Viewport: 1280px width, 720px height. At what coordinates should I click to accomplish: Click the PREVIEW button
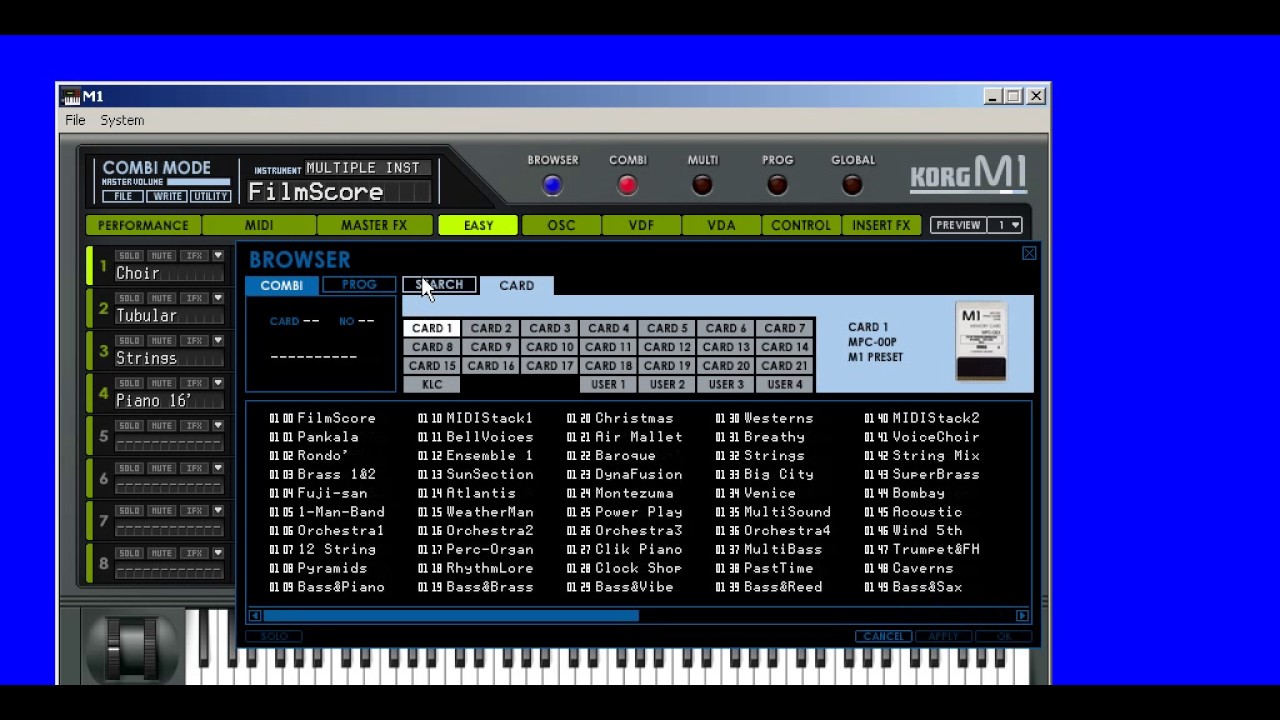click(x=958, y=225)
